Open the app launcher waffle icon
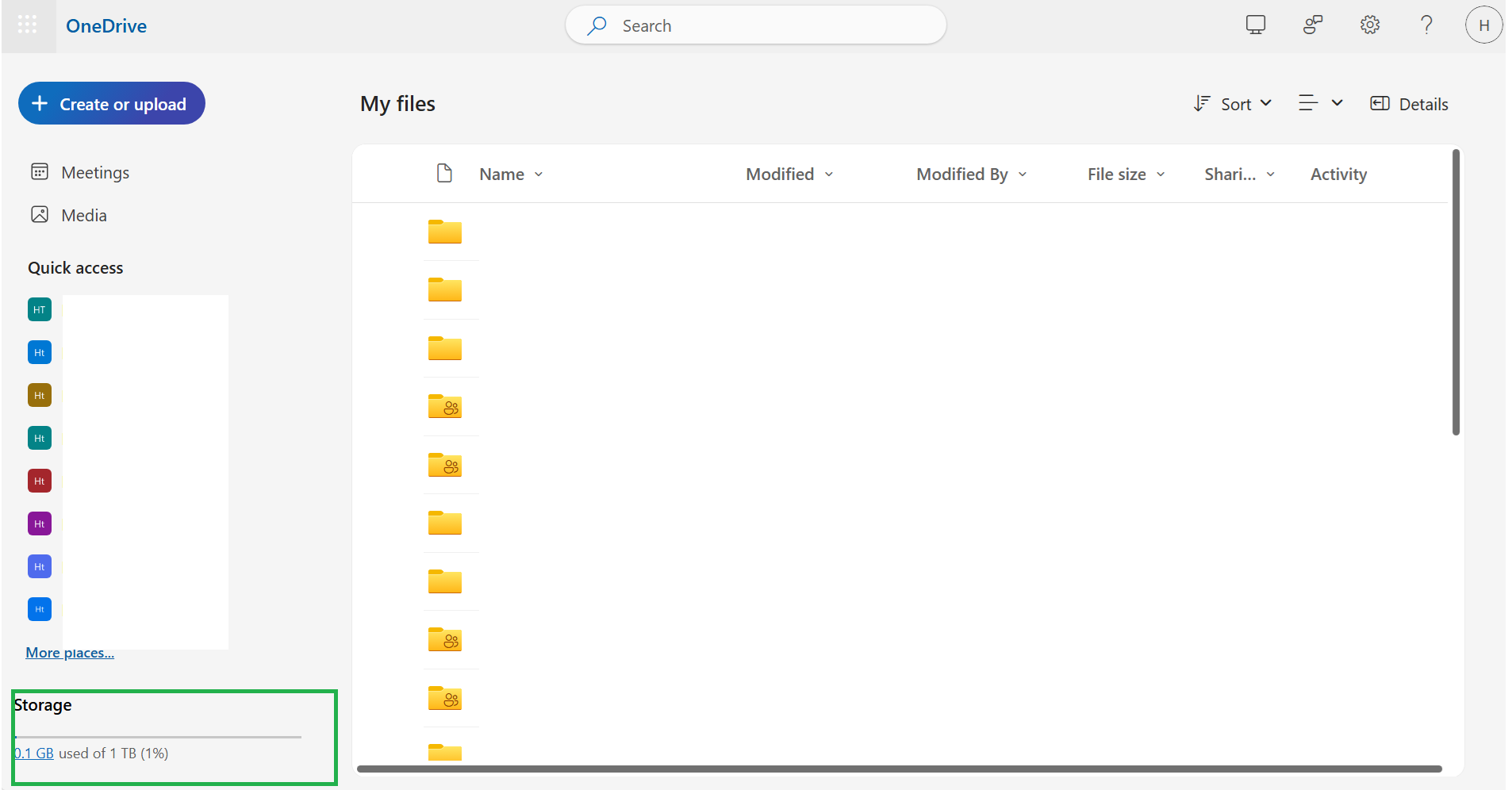Image resolution: width=1512 pixels, height=790 pixels. [28, 25]
